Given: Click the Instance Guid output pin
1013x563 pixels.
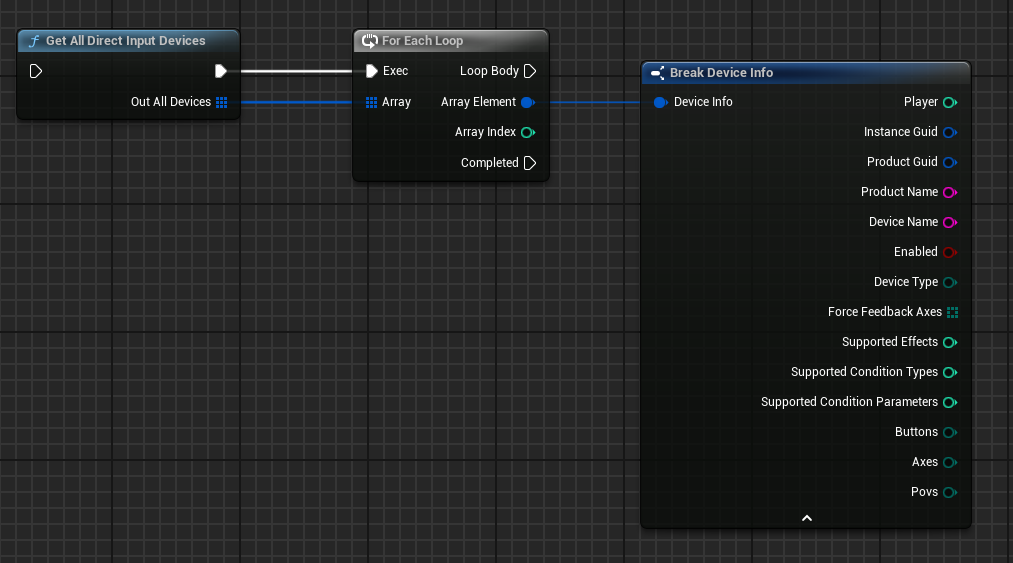Looking at the screenshot, I should click(x=950, y=132).
